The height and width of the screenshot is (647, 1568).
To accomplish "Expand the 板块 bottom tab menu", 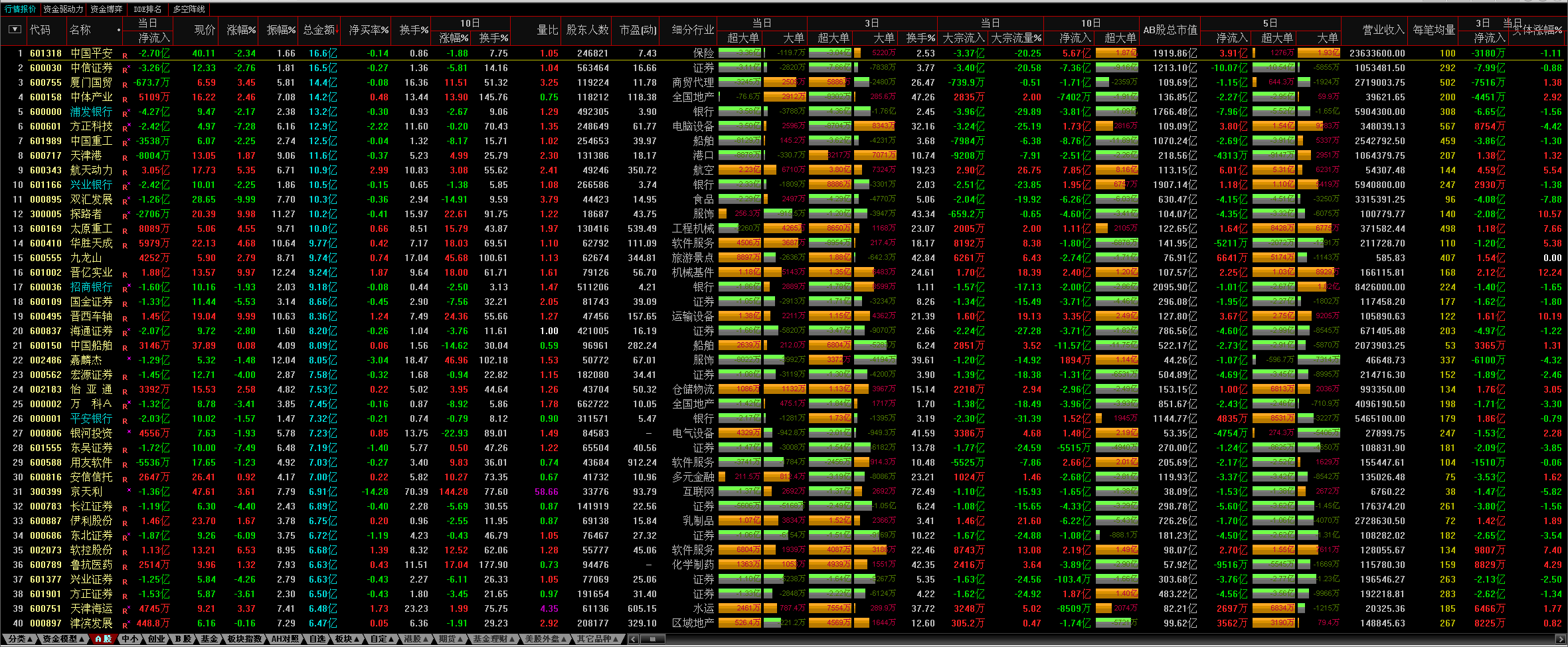I will pos(347,639).
